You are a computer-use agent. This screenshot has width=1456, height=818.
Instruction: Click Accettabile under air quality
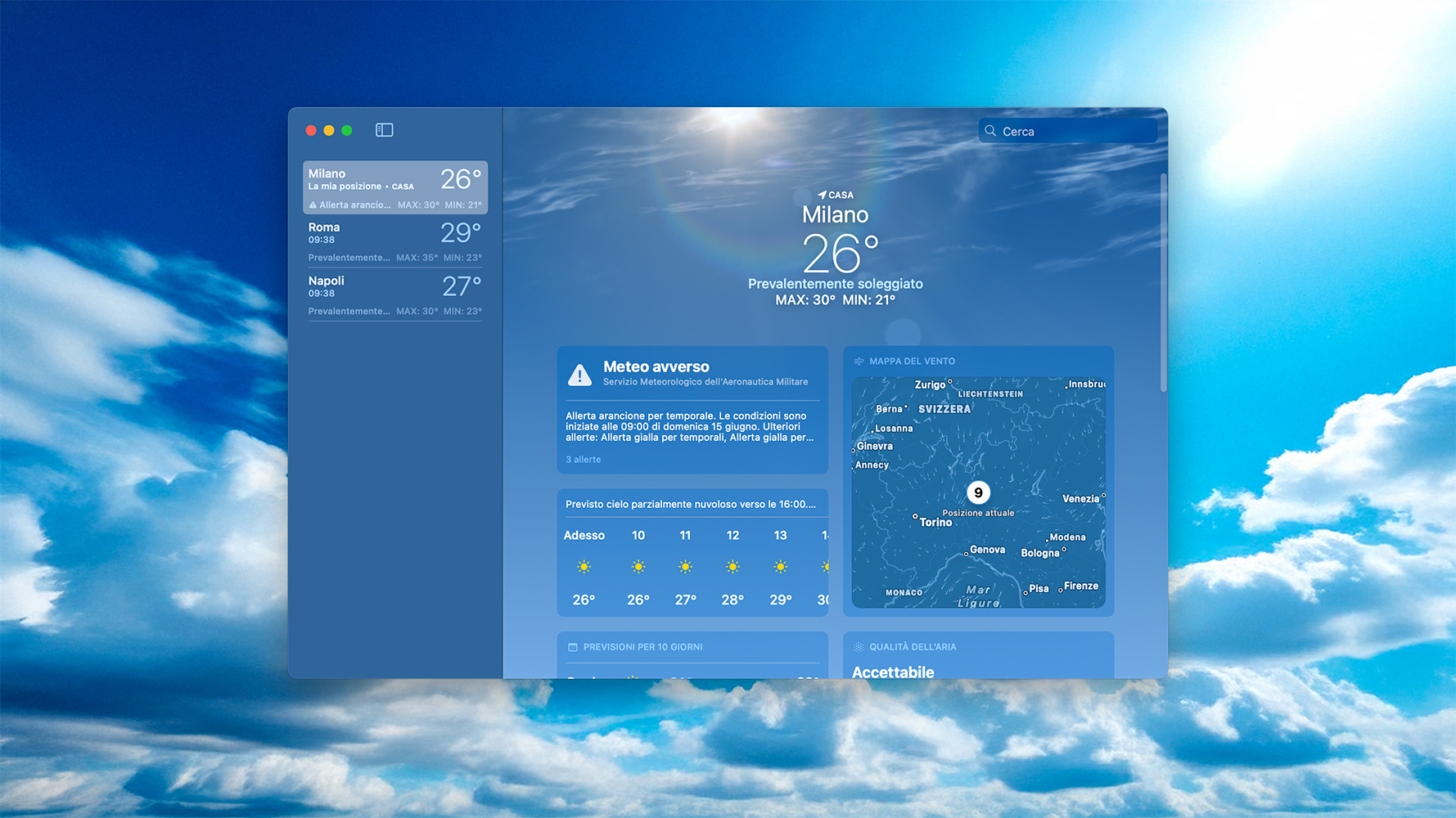coord(894,672)
